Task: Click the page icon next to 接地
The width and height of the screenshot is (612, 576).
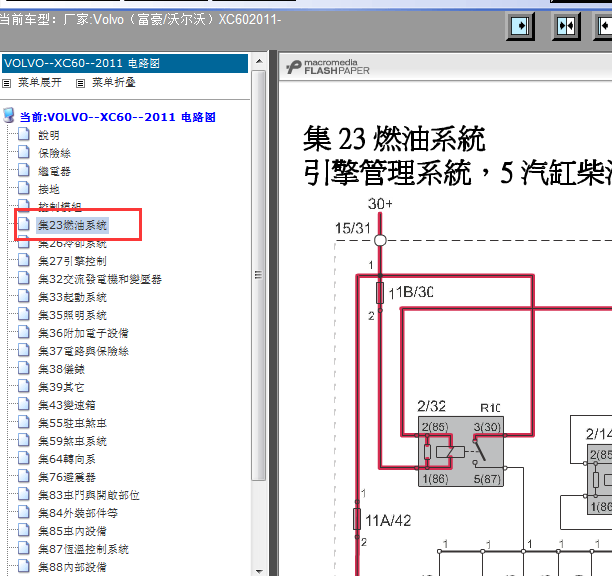Action: pyautogui.click(x=24, y=188)
